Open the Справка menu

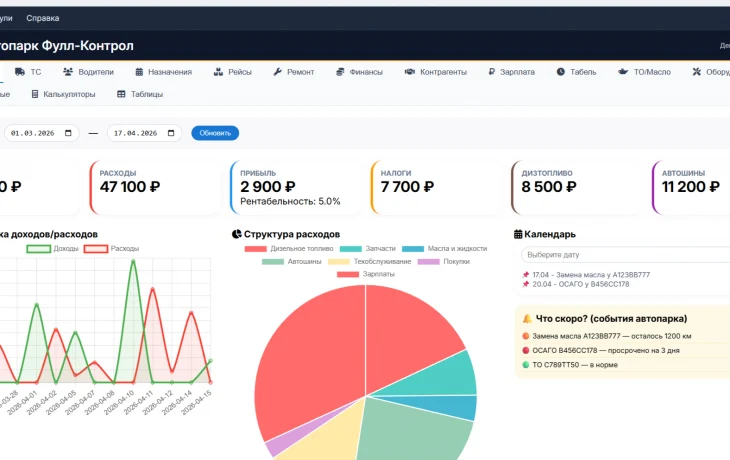click(x=43, y=18)
